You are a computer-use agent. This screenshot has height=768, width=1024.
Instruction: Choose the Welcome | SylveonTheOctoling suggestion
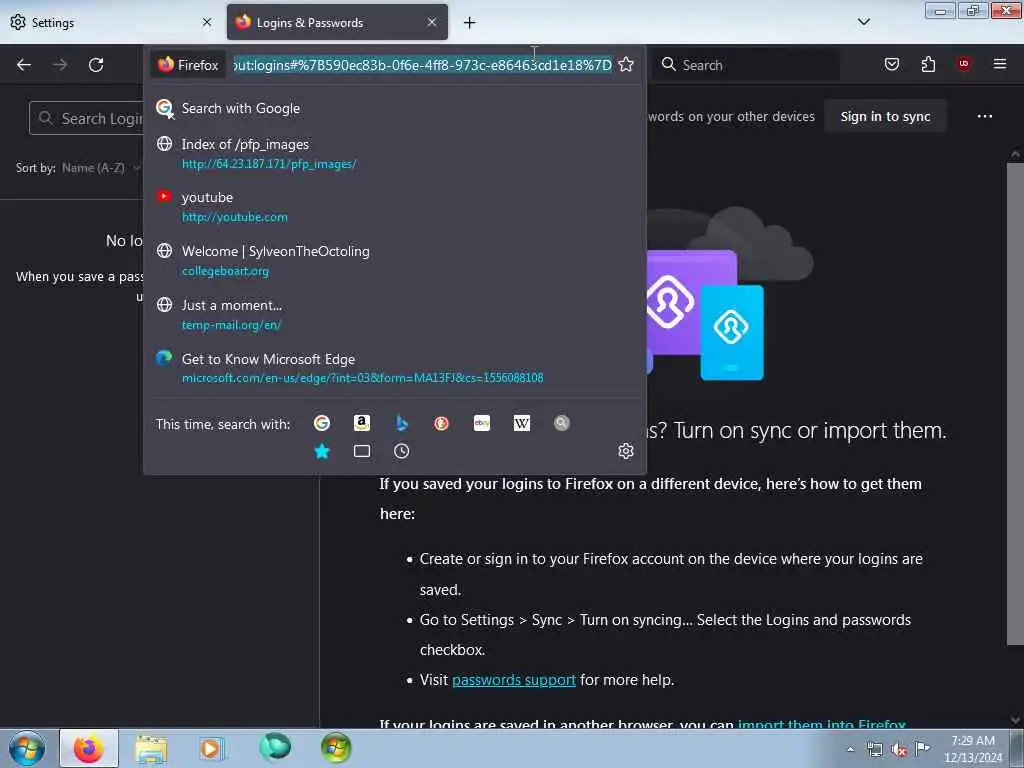pyautogui.click(x=394, y=261)
